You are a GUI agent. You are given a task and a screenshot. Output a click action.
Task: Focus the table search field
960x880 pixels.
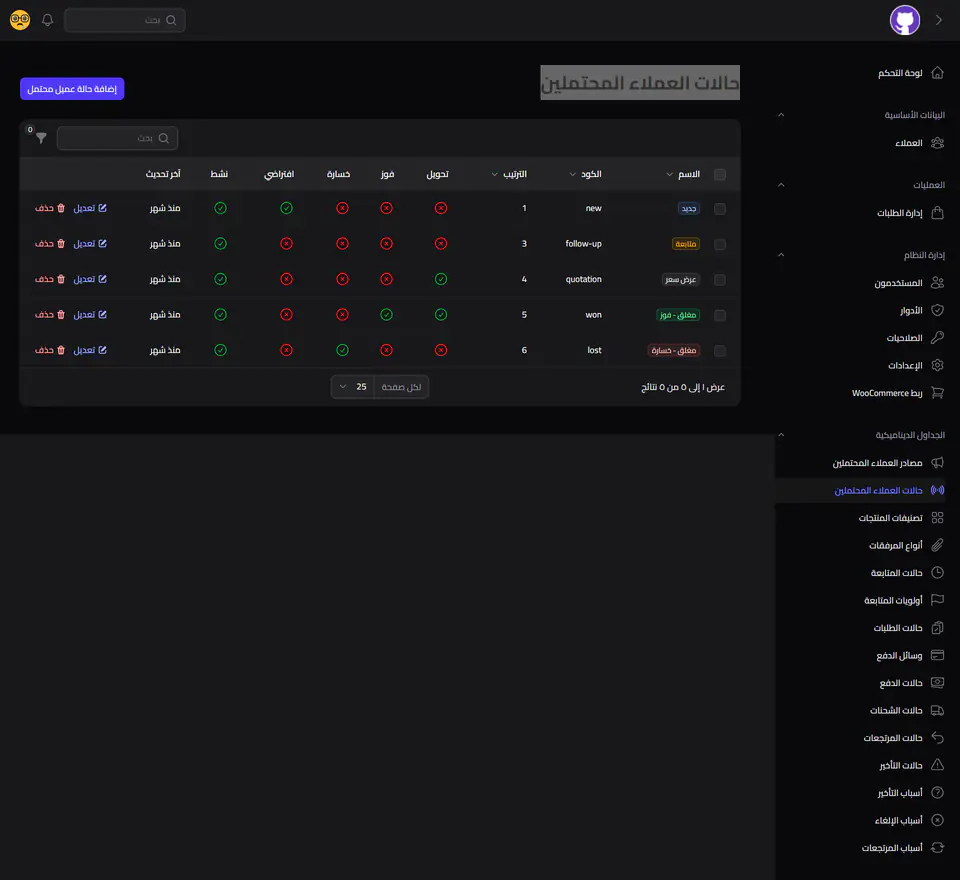coord(118,138)
